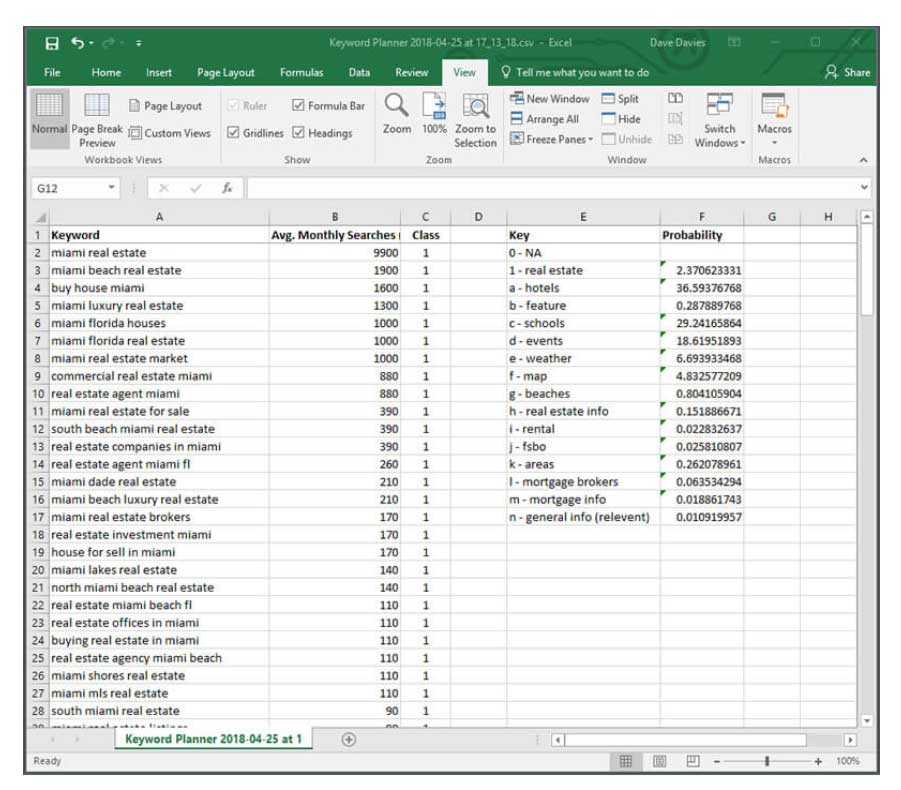Click Reset Window Position icon
Viewport: 901px width, 790px height.
point(675,139)
